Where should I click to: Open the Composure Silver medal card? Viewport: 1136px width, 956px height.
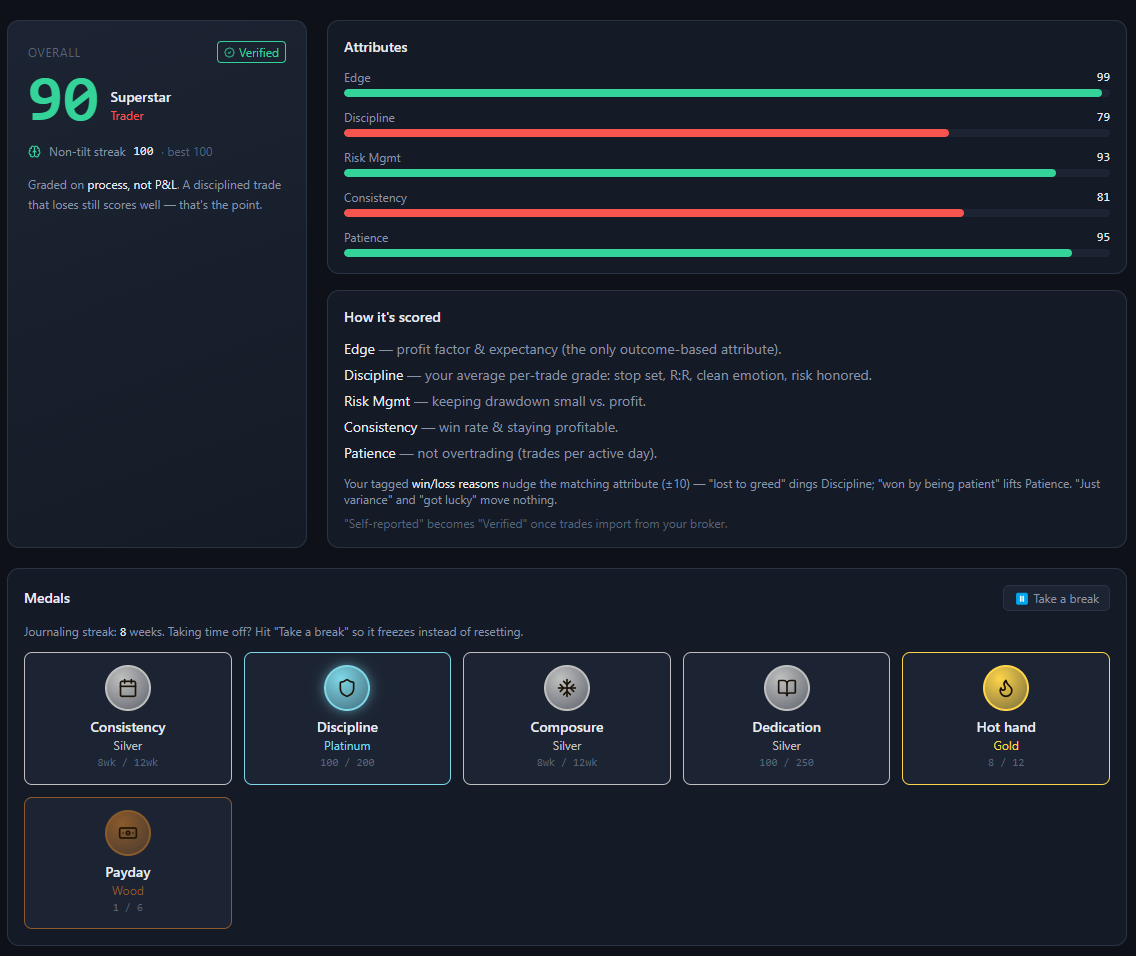567,718
